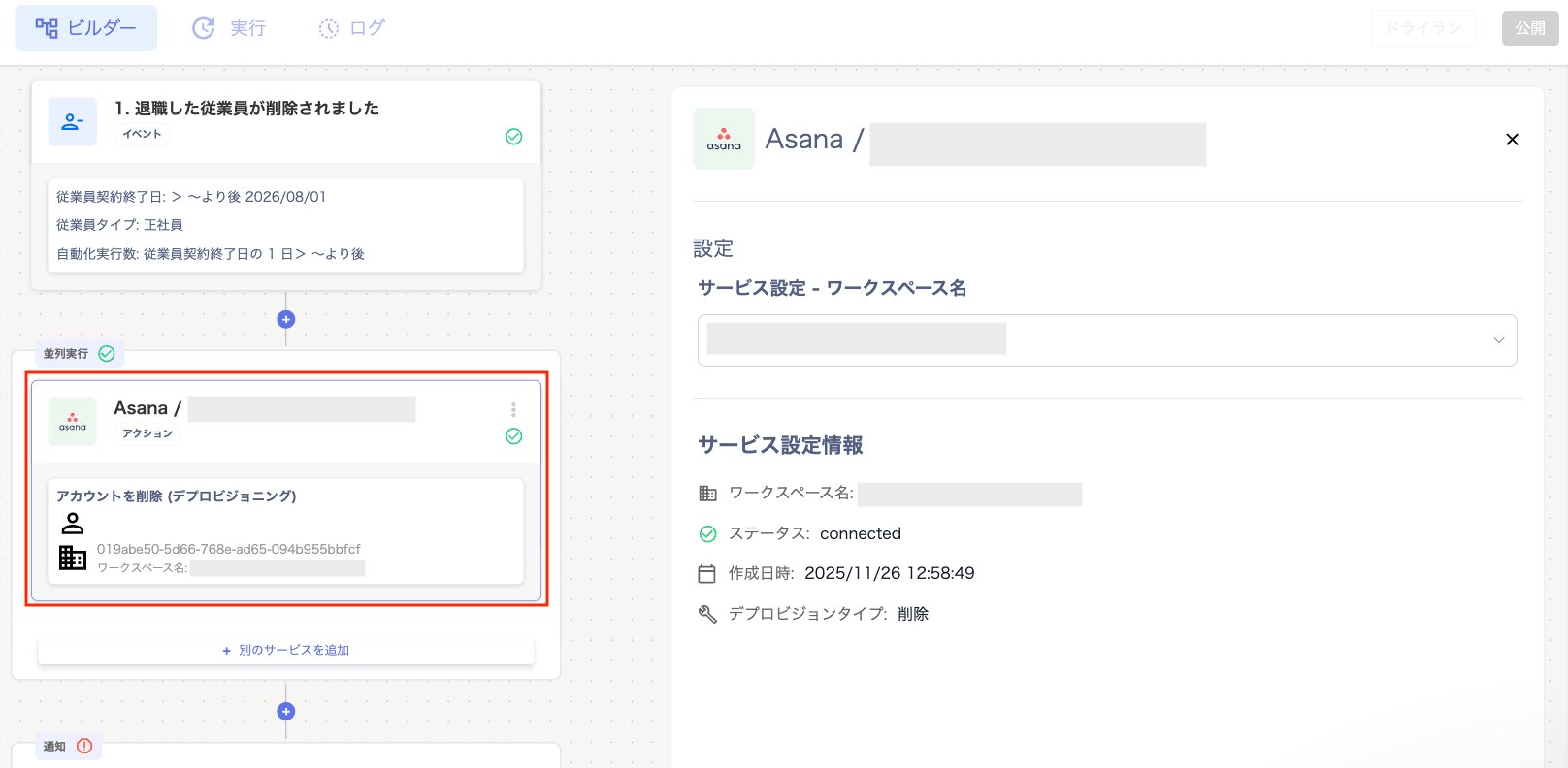Click the ステータス: connected text

click(x=815, y=534)
